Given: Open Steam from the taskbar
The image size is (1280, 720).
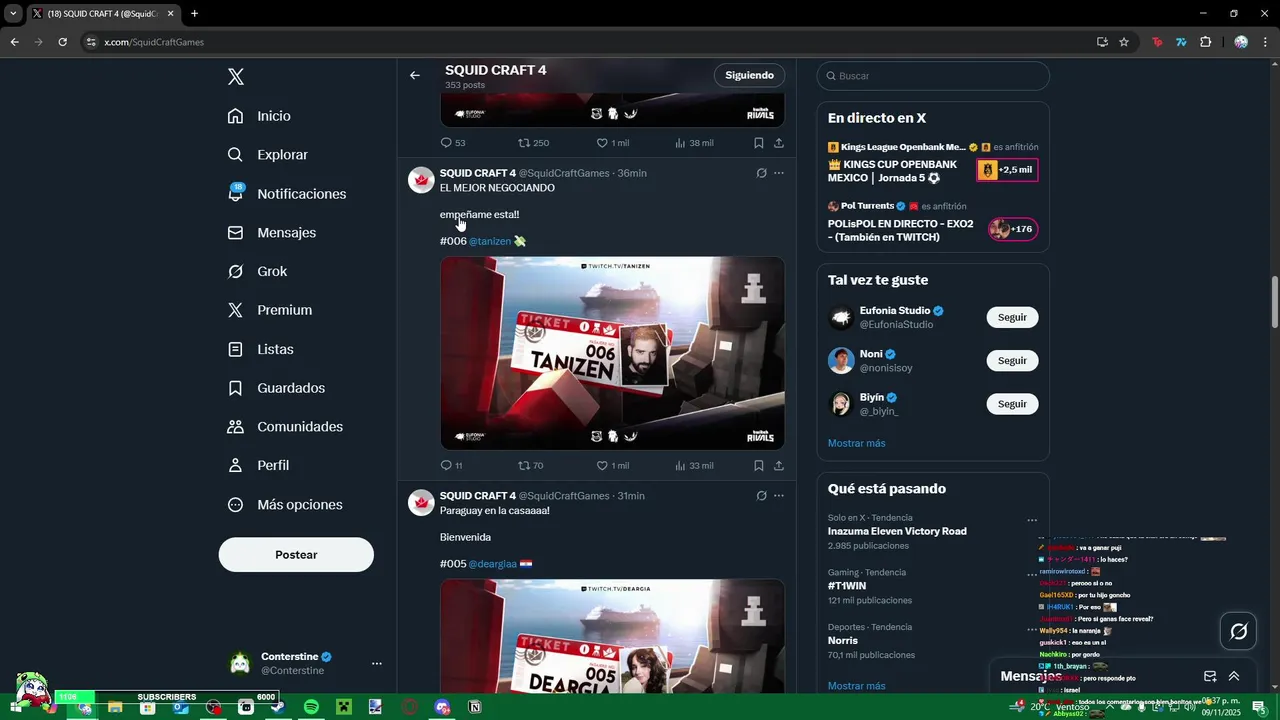Looking at the screenshot, I should tap(278, 707).
